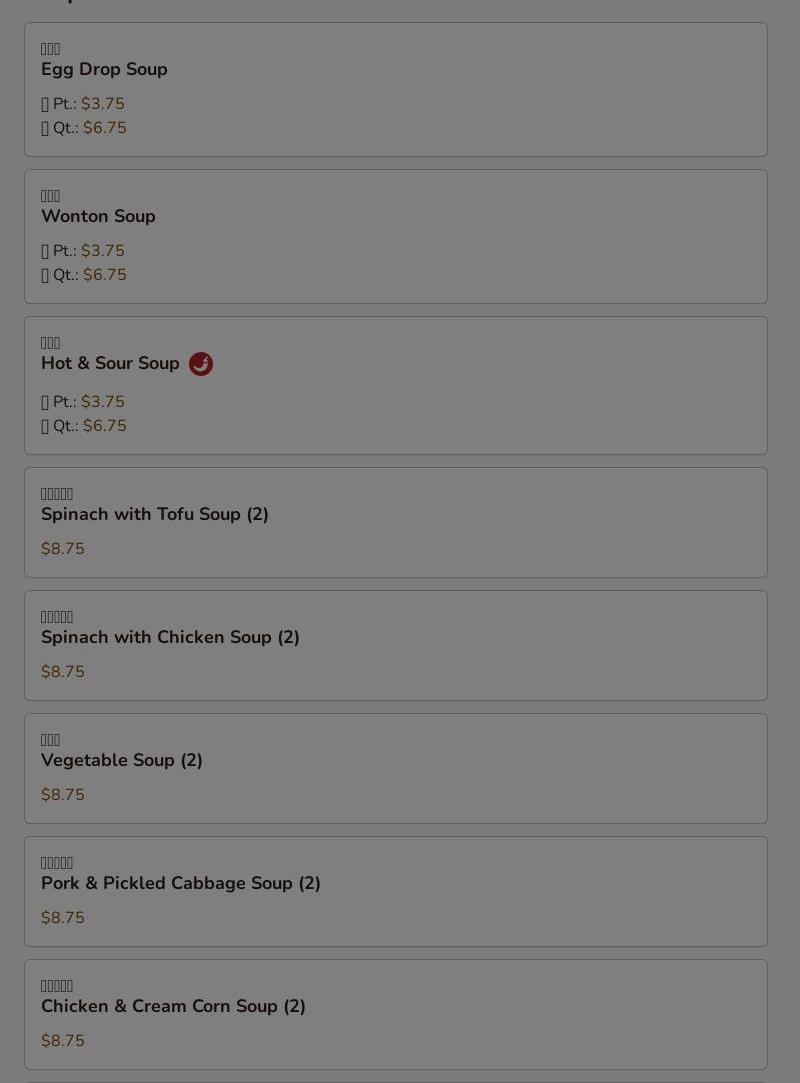Pick Egg Drop Soup Pt. $3.75 option
This screenshot has width=800, height=1083.
click(83, 104)
